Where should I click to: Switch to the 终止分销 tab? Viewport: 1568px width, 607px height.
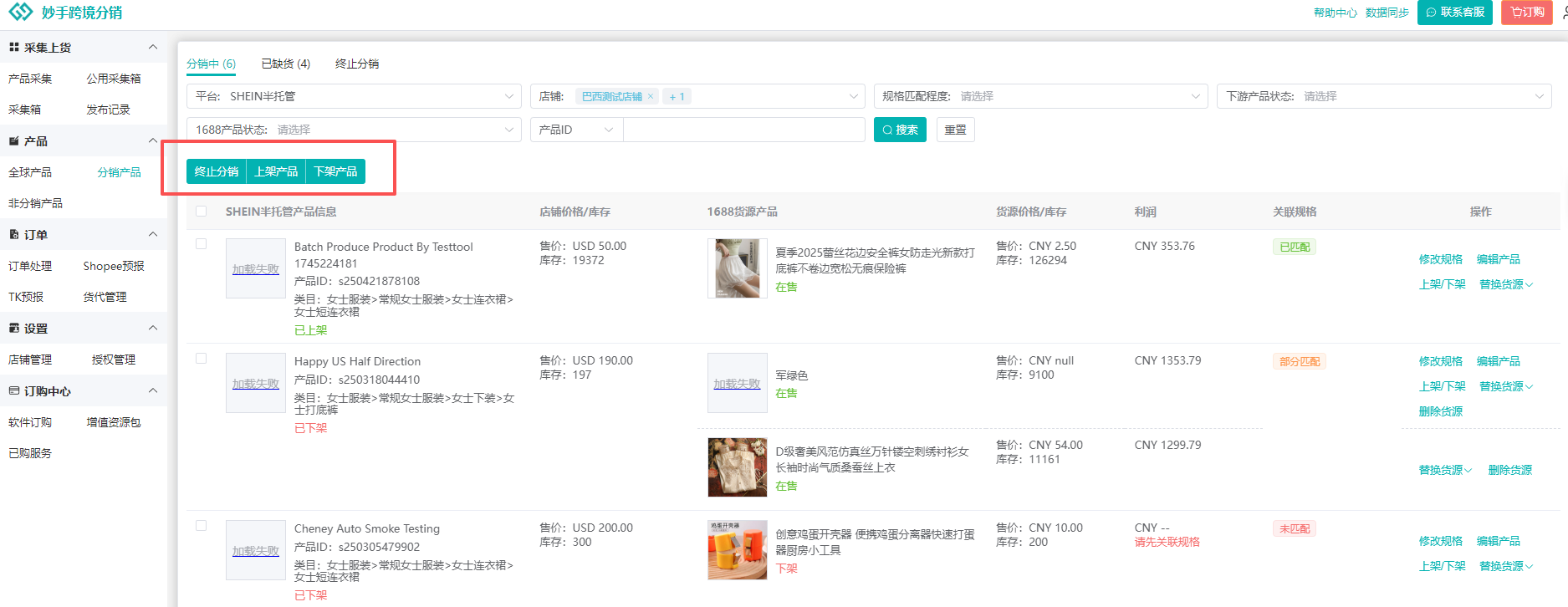tap(356, 64)
